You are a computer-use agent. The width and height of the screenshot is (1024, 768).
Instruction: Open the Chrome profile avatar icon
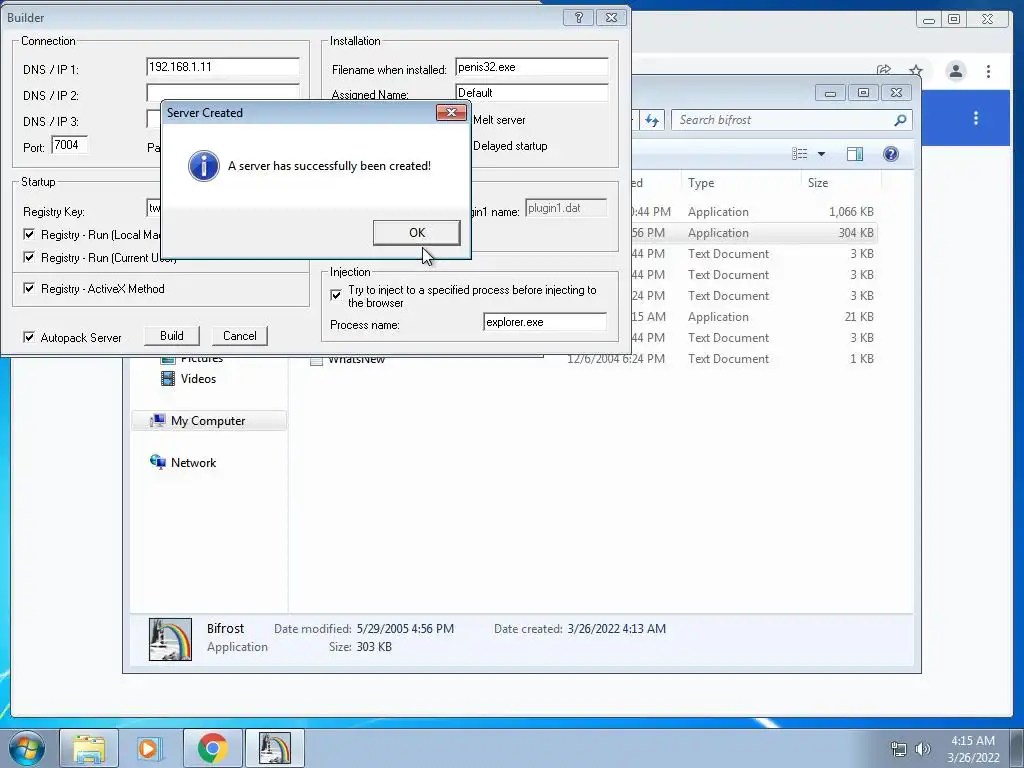955,71
